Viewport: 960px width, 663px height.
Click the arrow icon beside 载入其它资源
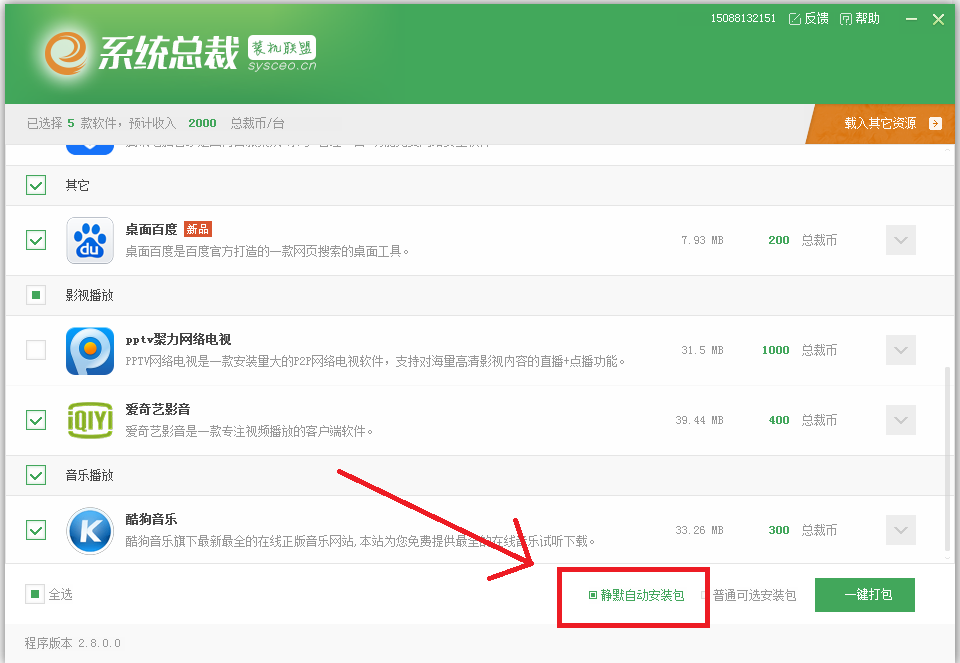coord(935,123)
